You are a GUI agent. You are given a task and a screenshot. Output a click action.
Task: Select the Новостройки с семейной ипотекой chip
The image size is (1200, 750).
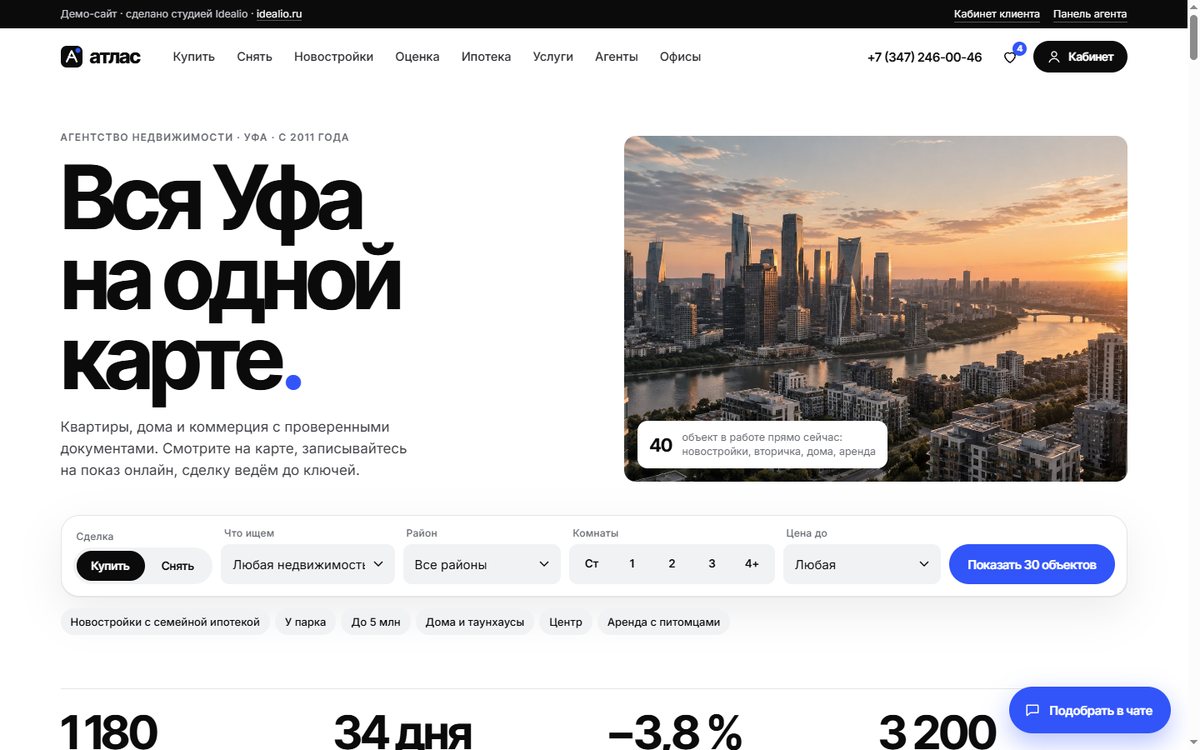165,622
